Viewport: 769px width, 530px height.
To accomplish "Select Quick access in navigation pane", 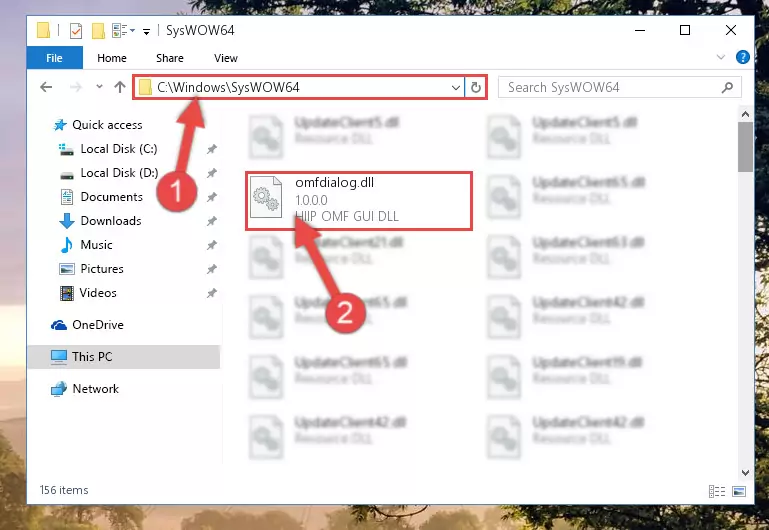I will (x=107, y=125).
